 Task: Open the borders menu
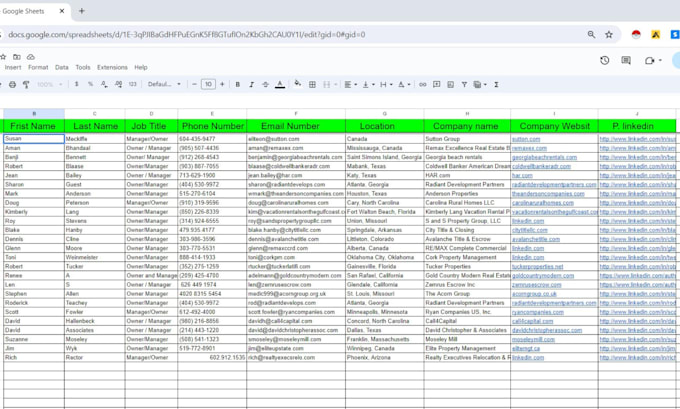(x=312, y=85)
